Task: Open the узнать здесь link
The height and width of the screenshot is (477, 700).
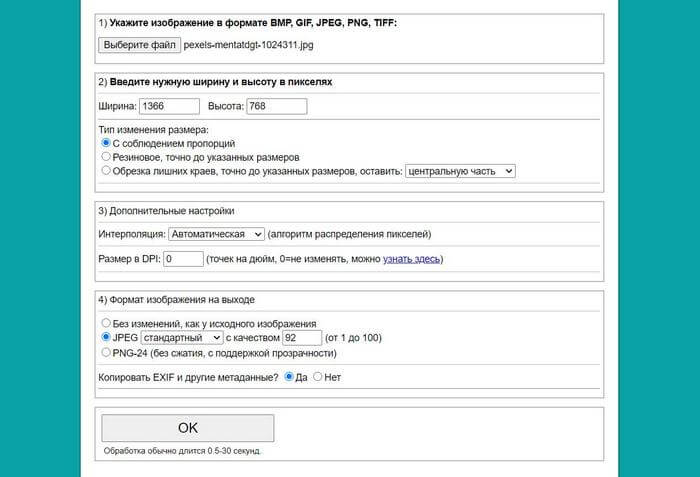Action: (411, 260)
